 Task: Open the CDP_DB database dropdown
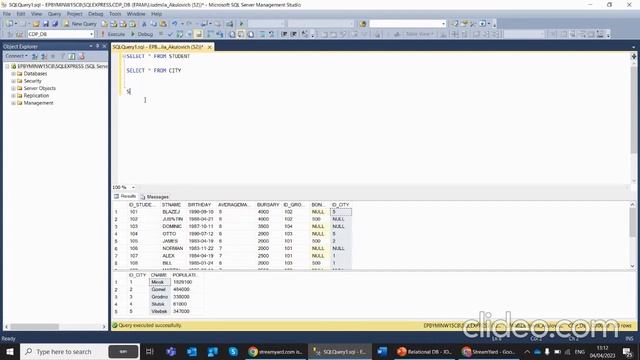tap(91, 34)
